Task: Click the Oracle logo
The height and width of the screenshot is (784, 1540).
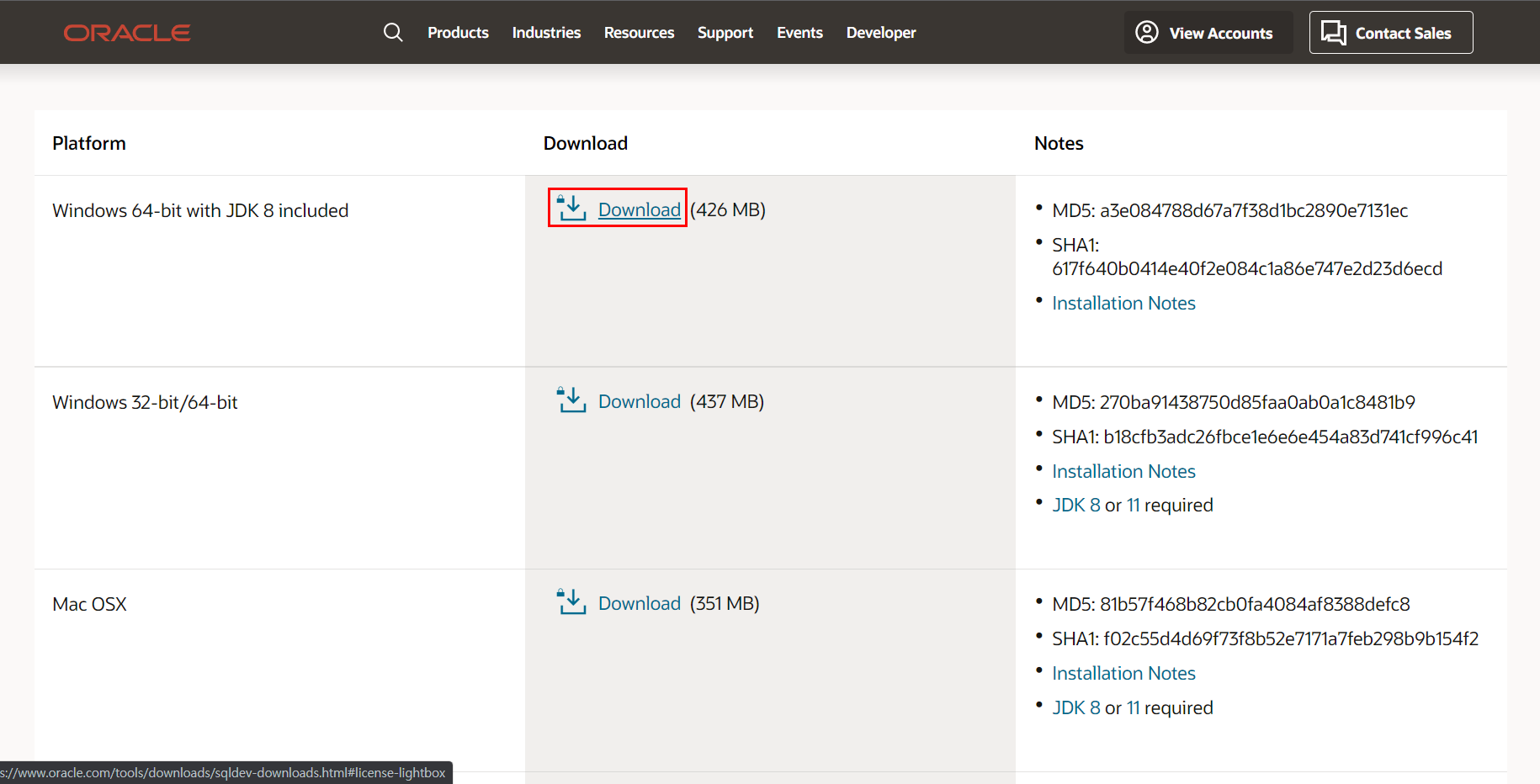Action: (127, 33)
